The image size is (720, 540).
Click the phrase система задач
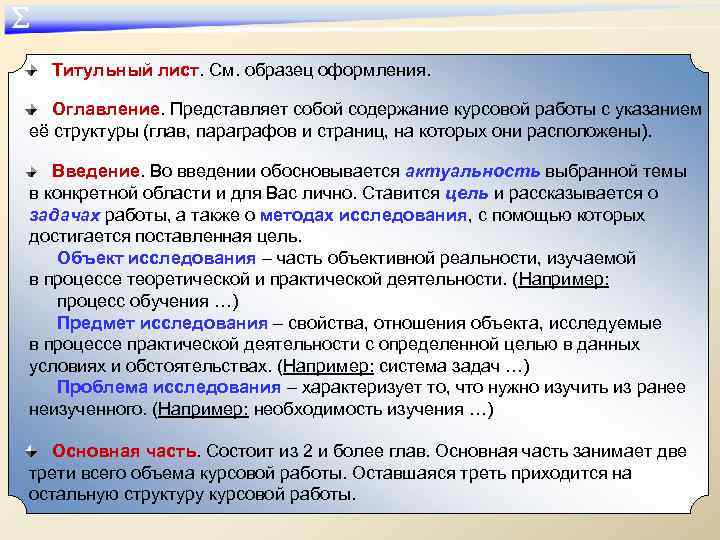click(x=439, y=366)
